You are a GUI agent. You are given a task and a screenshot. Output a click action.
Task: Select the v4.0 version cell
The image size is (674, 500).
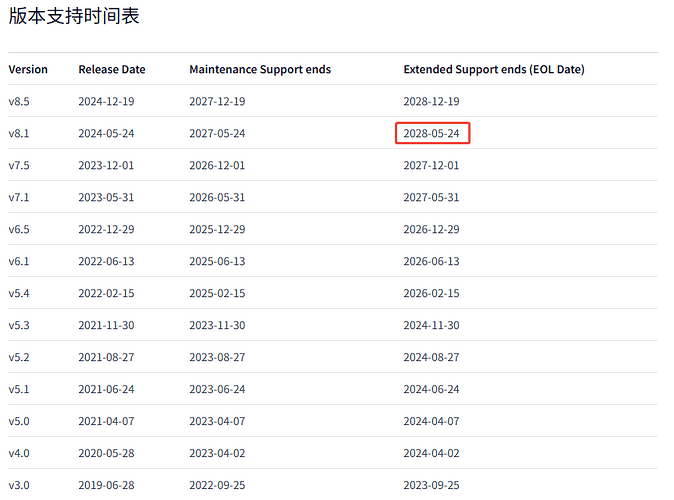click(19, 453)
